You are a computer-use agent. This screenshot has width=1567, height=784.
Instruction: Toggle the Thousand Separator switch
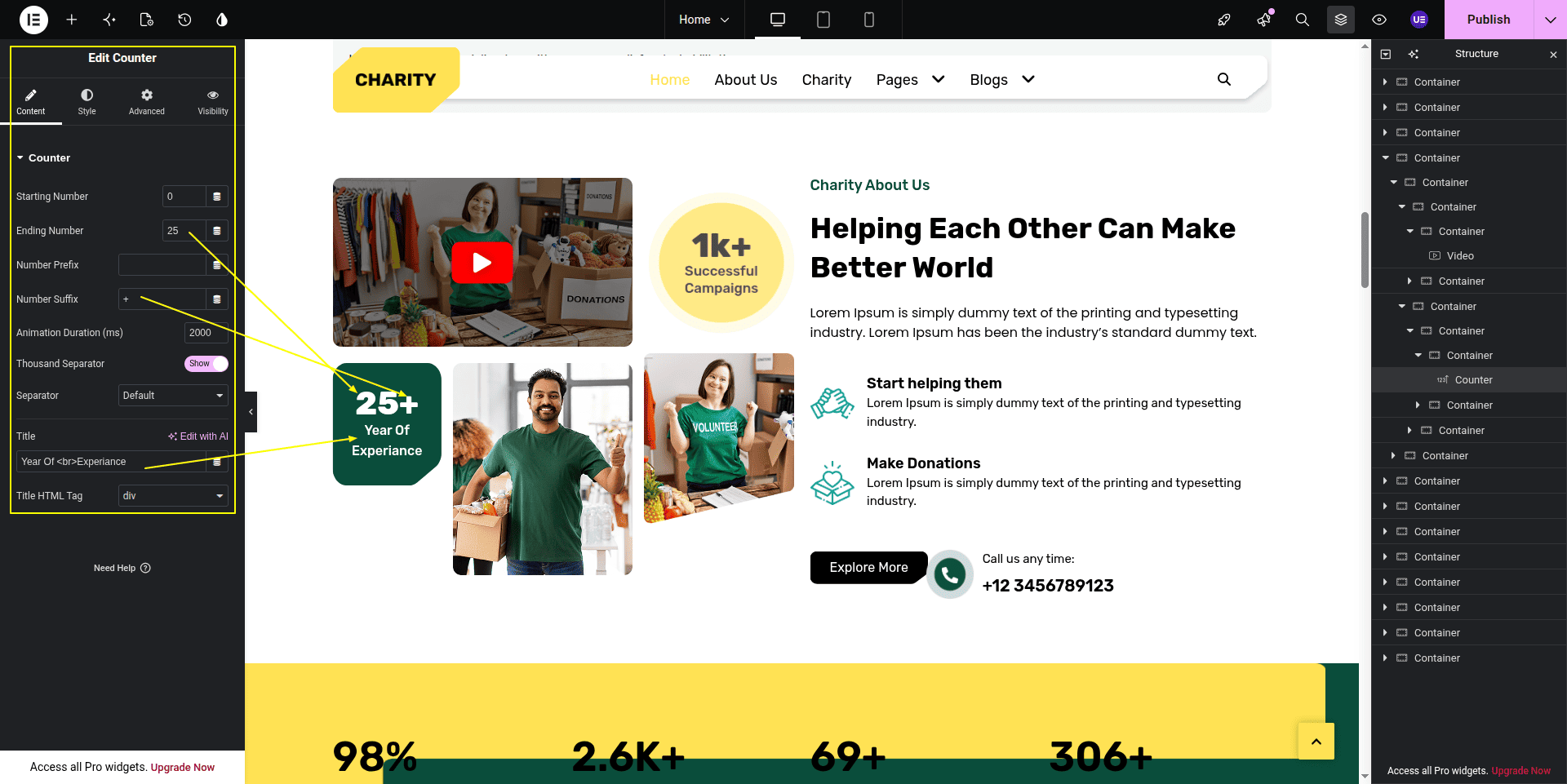click(206, 364)
